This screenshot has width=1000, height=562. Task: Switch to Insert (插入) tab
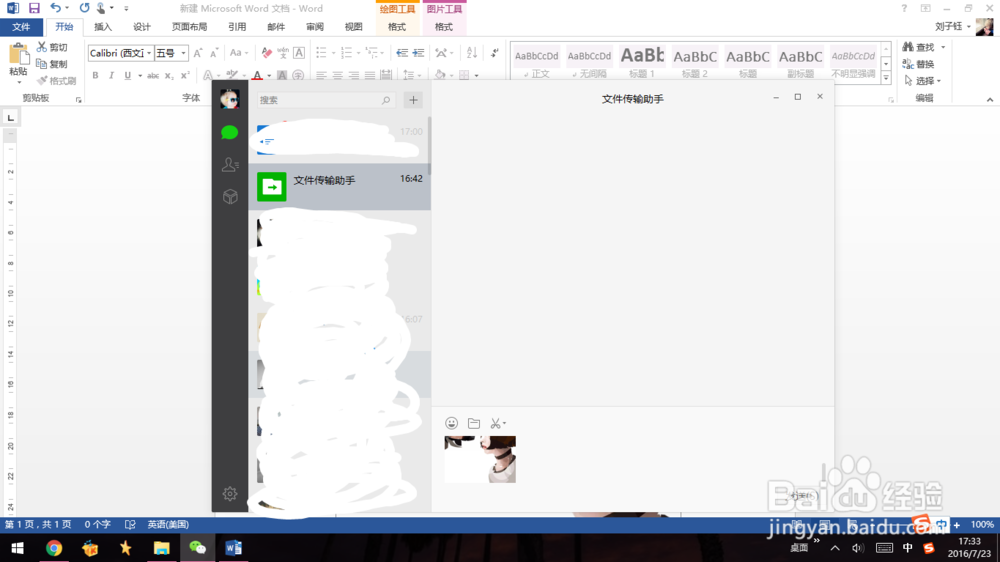pyautogui.click(x=103, y=27)
